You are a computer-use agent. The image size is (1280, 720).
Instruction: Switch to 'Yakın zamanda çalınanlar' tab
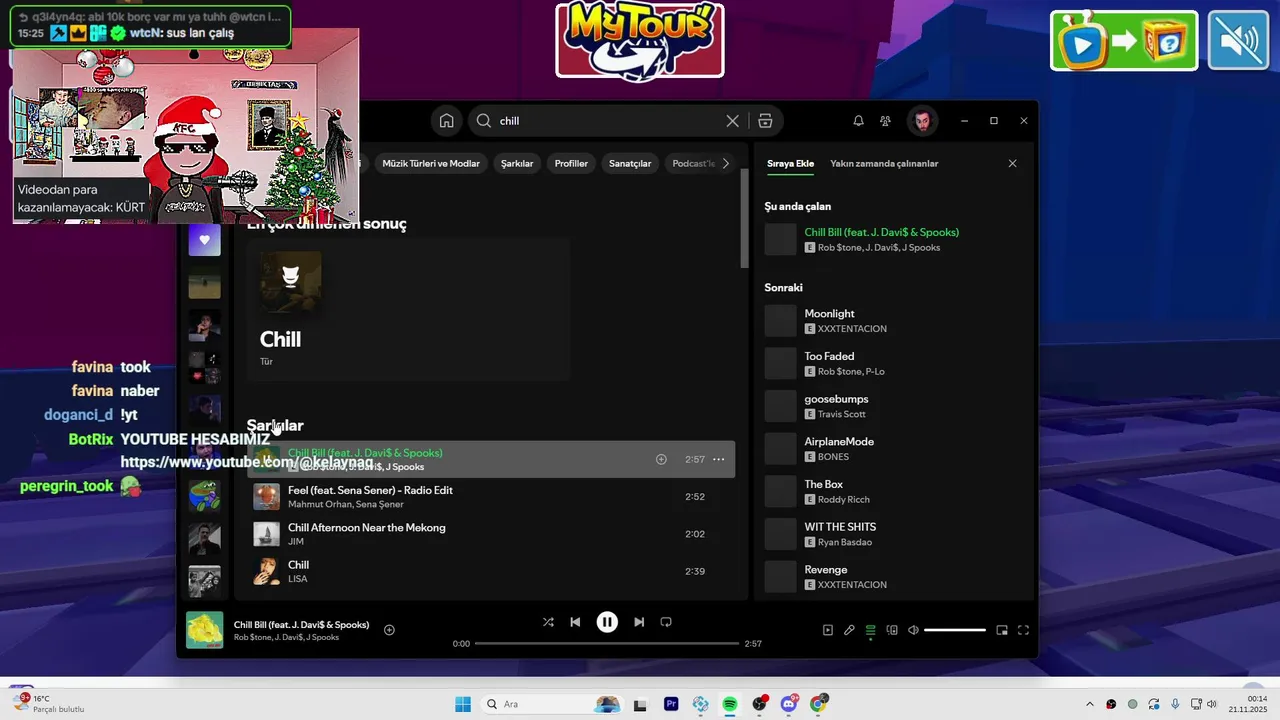[x=884, y=163]
